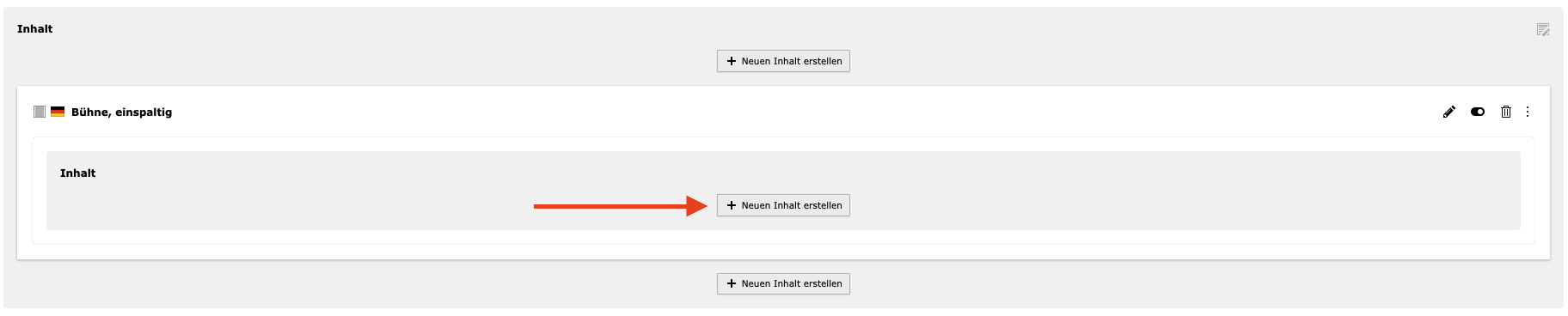
Task: Click bottom Neuen Inhalt erstellen button
Action: 783,283
